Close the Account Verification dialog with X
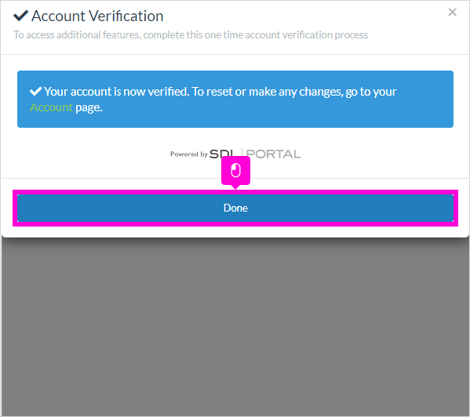The height and width of the screenshot is (417, 470). coord(452,12)
